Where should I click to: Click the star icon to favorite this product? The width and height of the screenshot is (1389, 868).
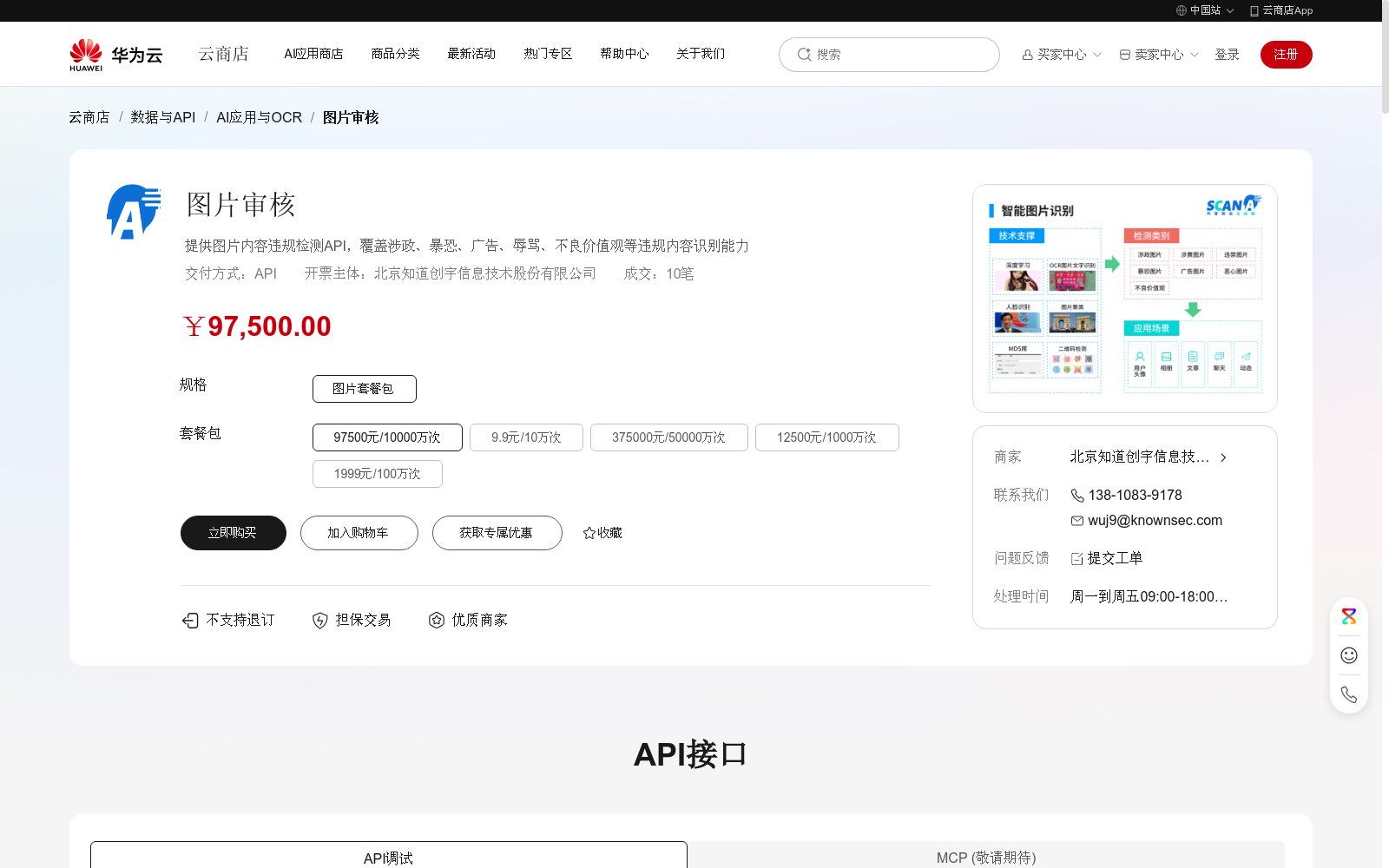pyautogui.click(x=589, y=533)
